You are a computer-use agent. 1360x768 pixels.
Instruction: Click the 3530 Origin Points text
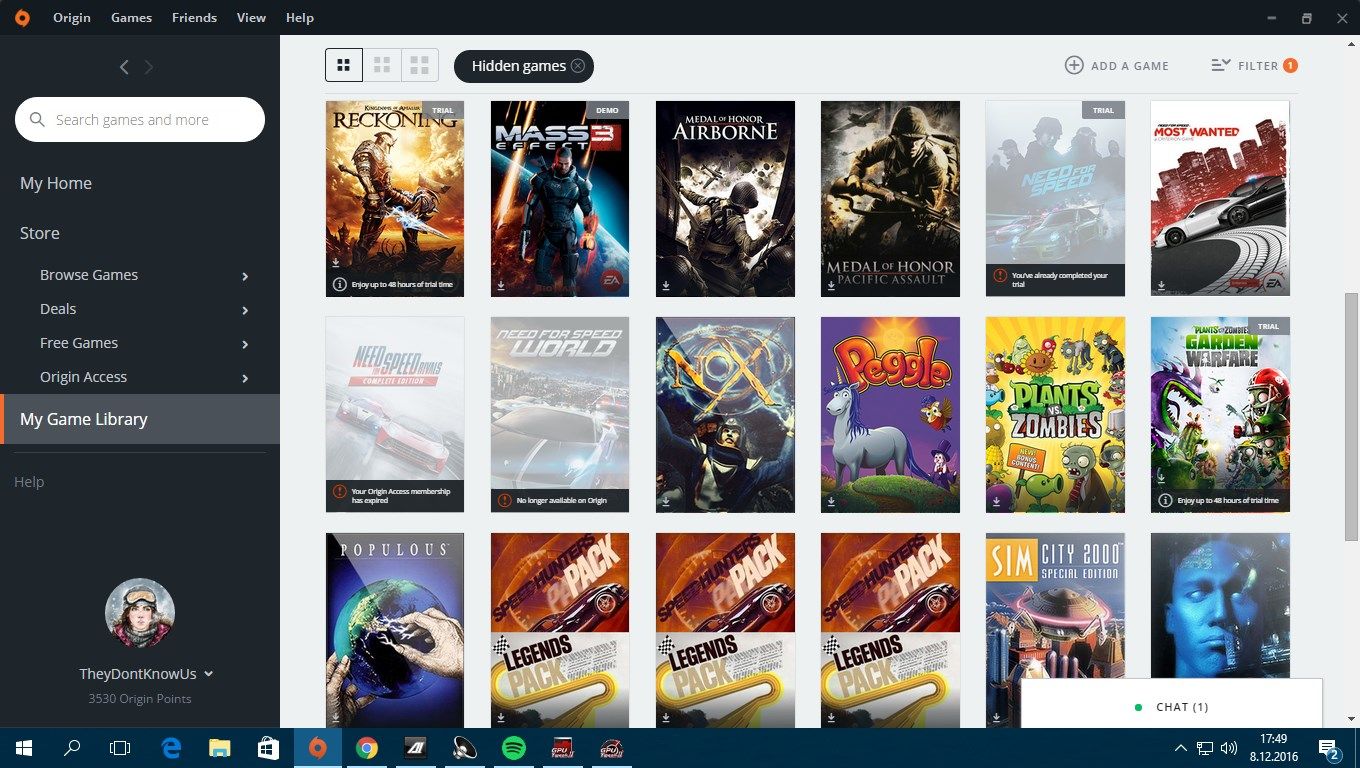click(x=140, y=699)
